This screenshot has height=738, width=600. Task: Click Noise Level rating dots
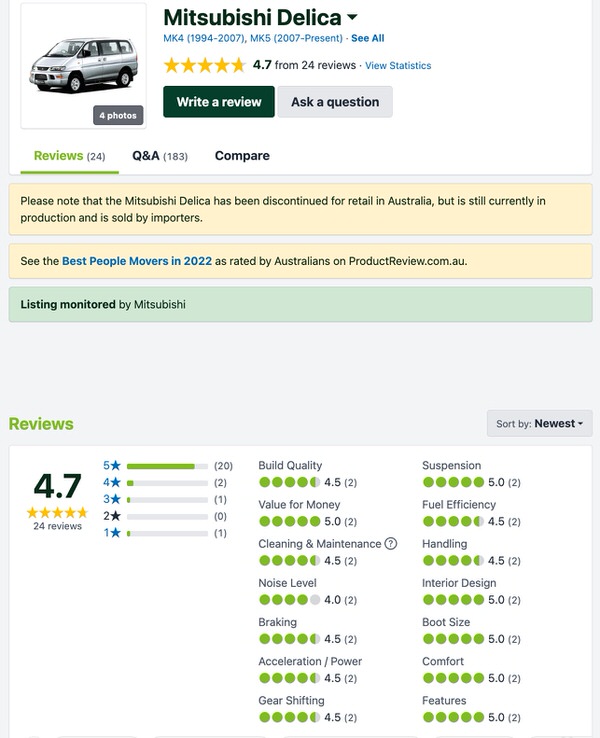click(289, 600)
